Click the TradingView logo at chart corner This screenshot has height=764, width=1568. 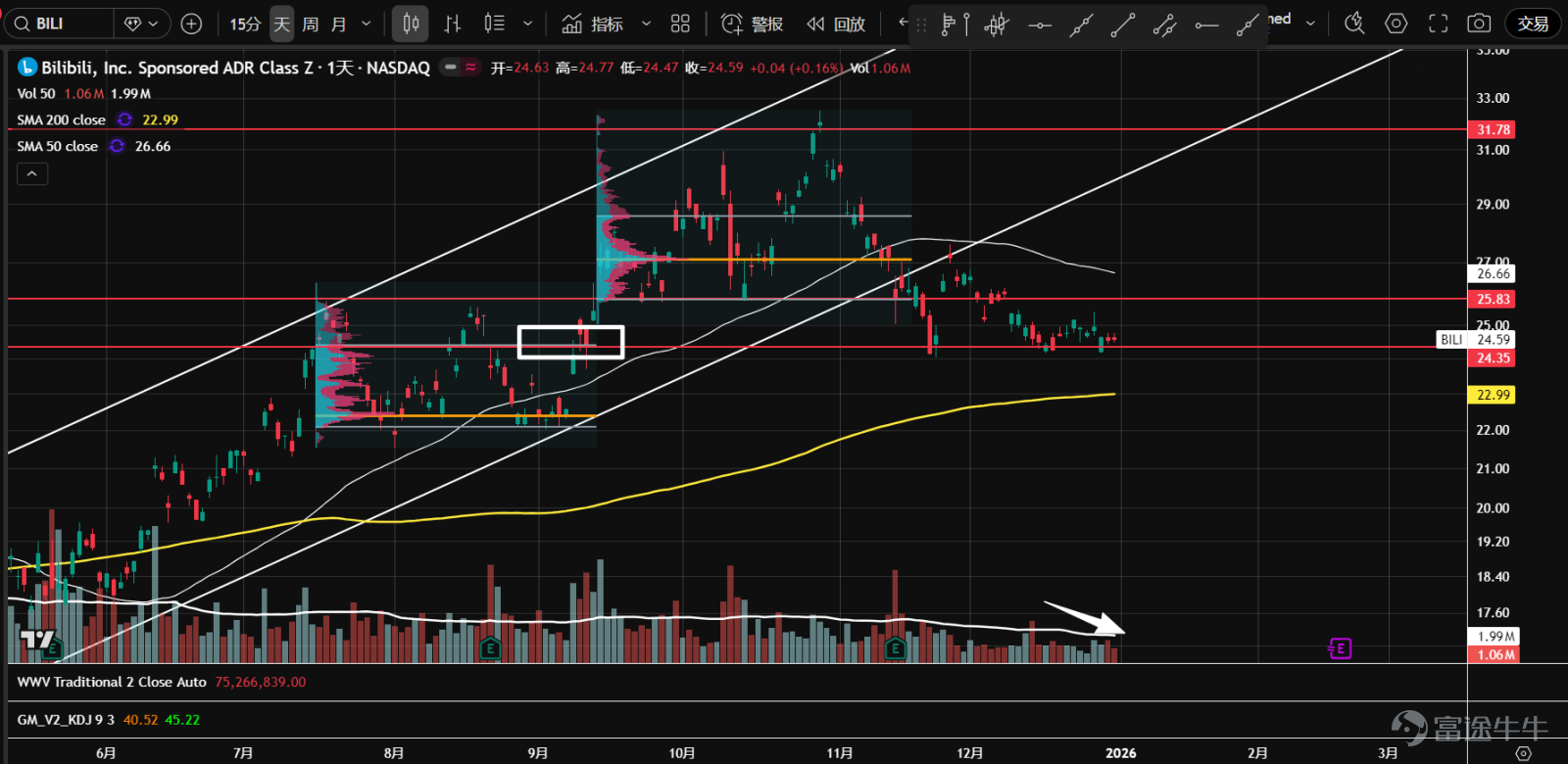pos(37,642)
